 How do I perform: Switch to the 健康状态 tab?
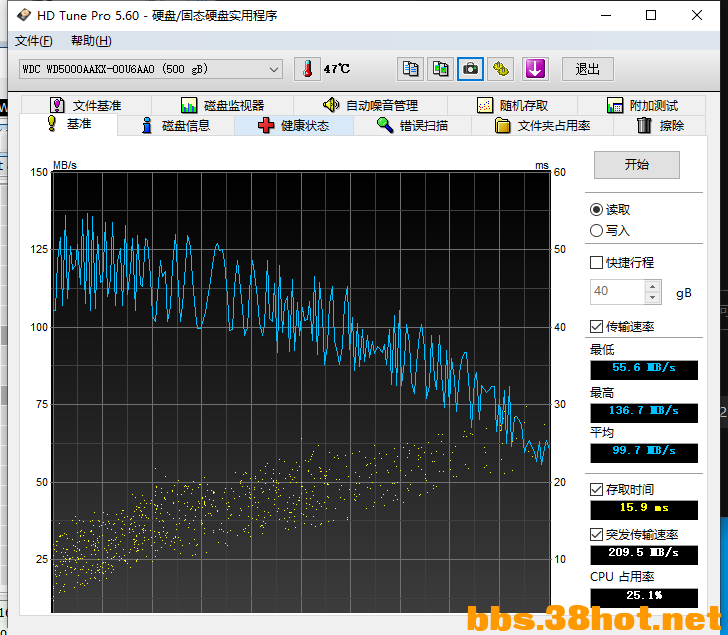[294, 125]
